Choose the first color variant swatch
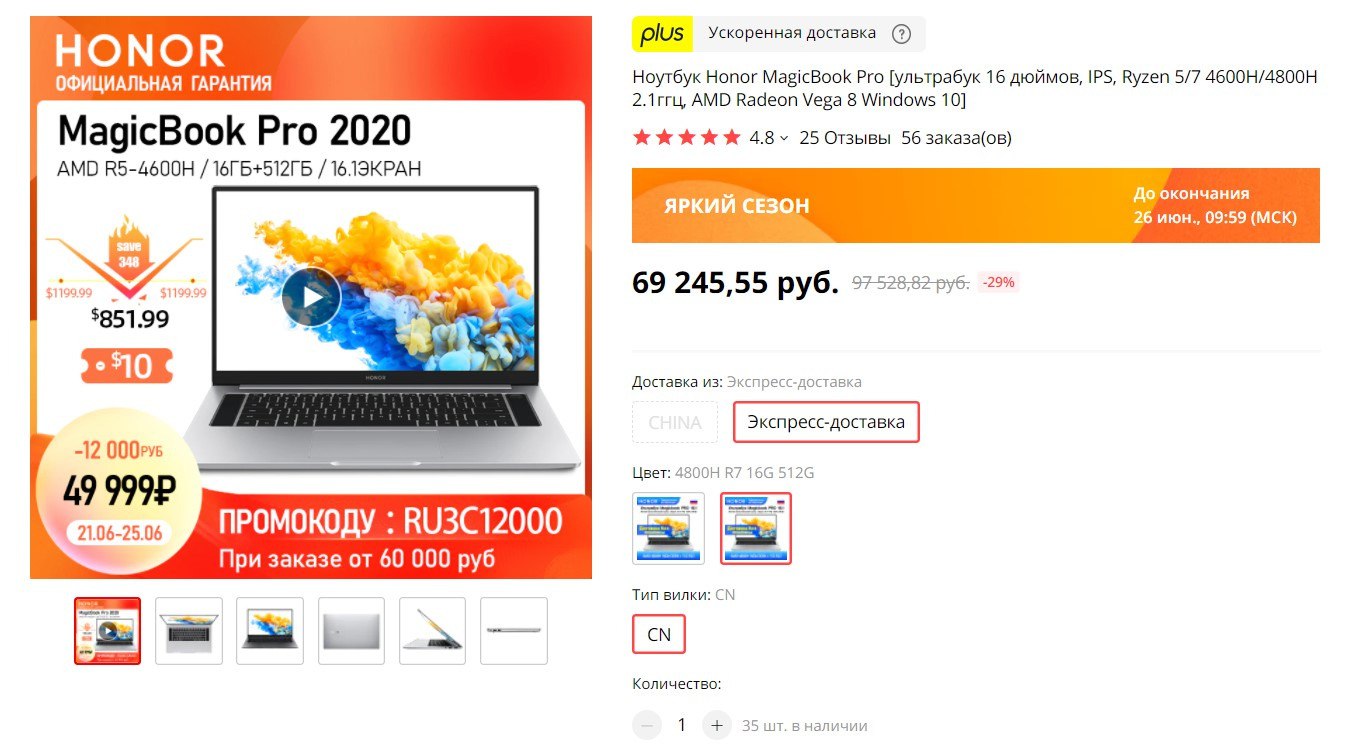This screenshot has width=1354, height=750. (668, 528)
